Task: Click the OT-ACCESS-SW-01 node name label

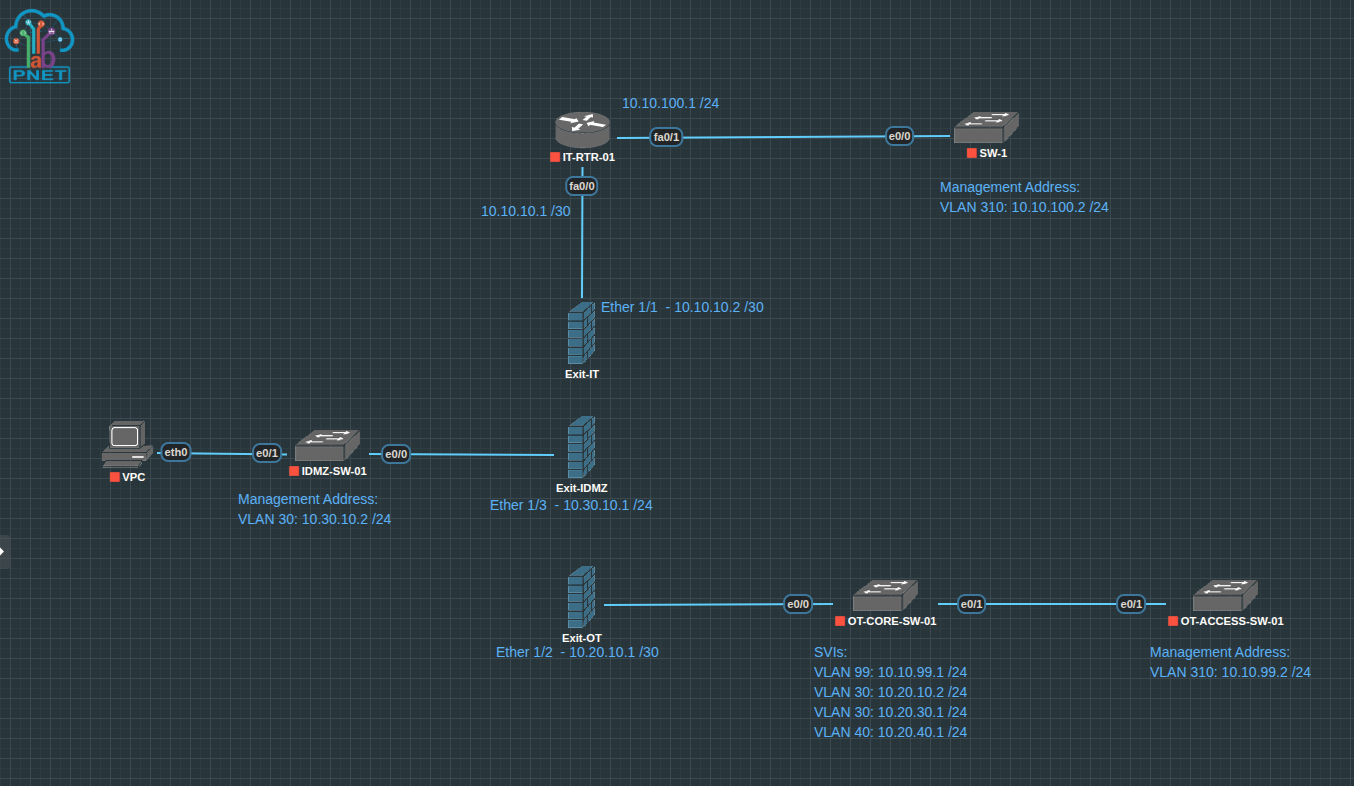Action: (1232, 621)
